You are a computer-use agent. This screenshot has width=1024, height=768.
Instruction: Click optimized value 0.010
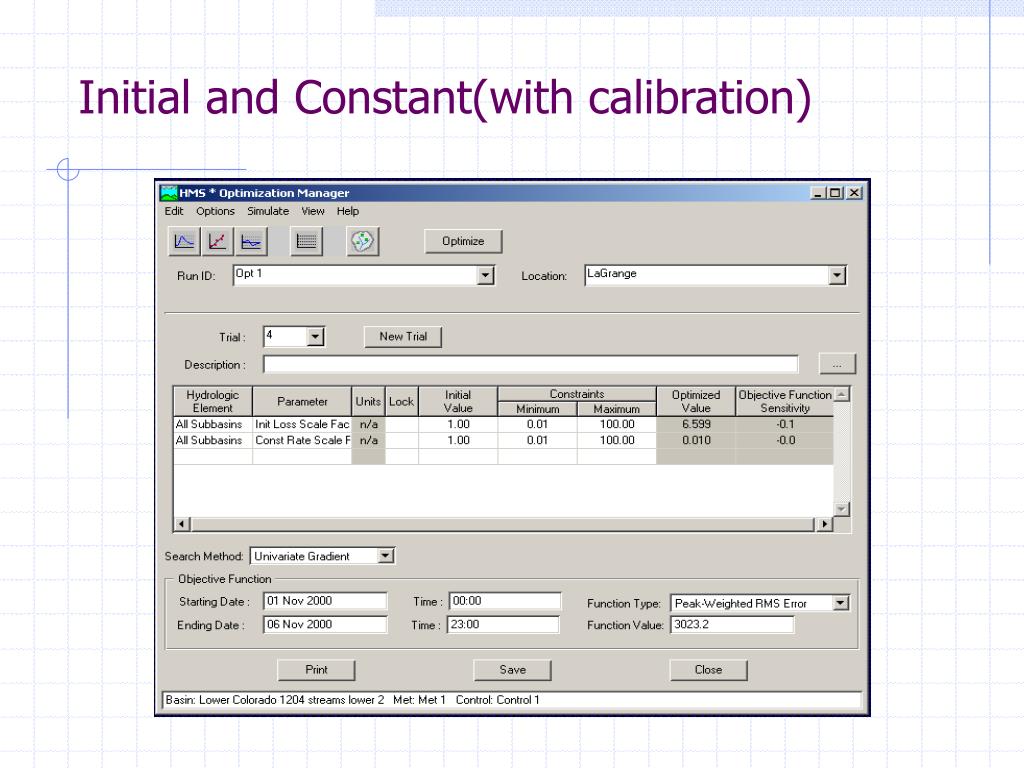coord(696,441)
